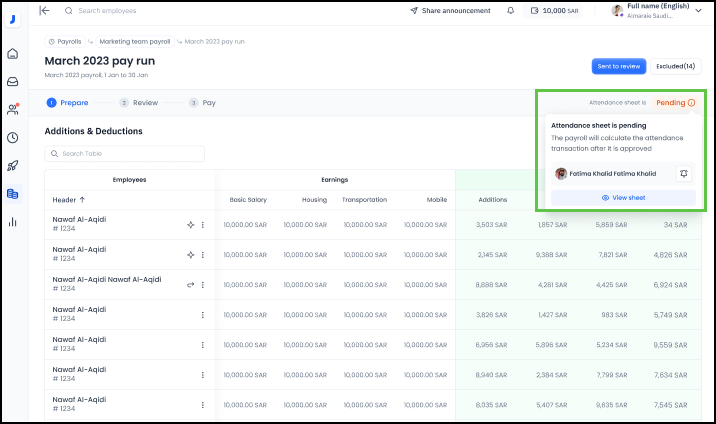
Task: Open the Home icon in sidebar
Action: pyautogui.click(x=13, y=54)
